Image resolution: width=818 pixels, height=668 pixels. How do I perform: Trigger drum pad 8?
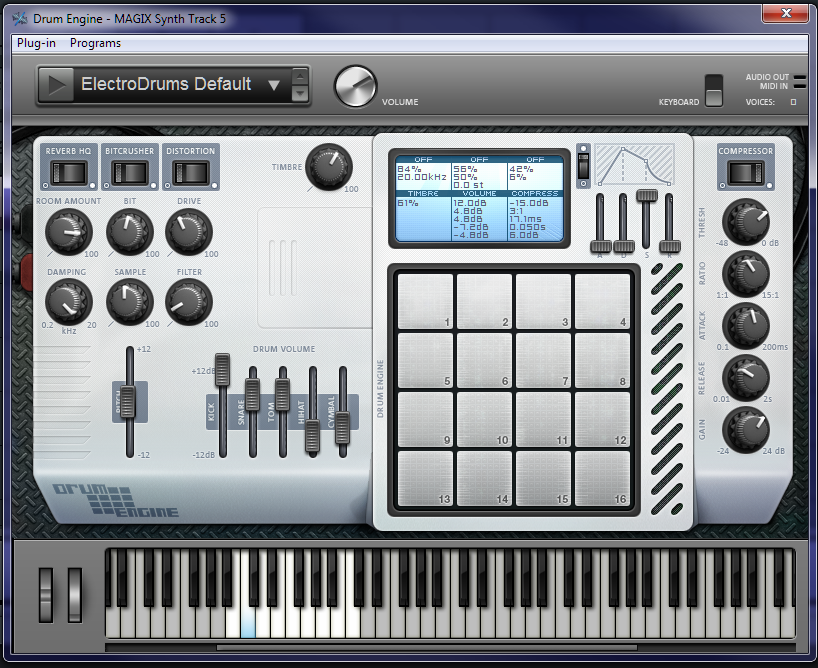[x=602, y=361]
